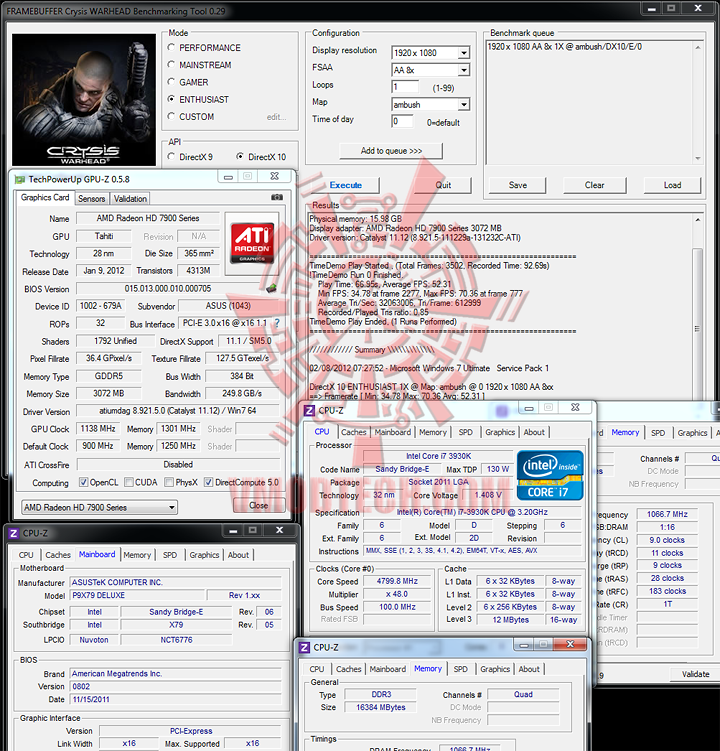The height and width of the screenshot is (751, 720).
Task: Click the Validate button in background CPU-Z
Action: 695,674
